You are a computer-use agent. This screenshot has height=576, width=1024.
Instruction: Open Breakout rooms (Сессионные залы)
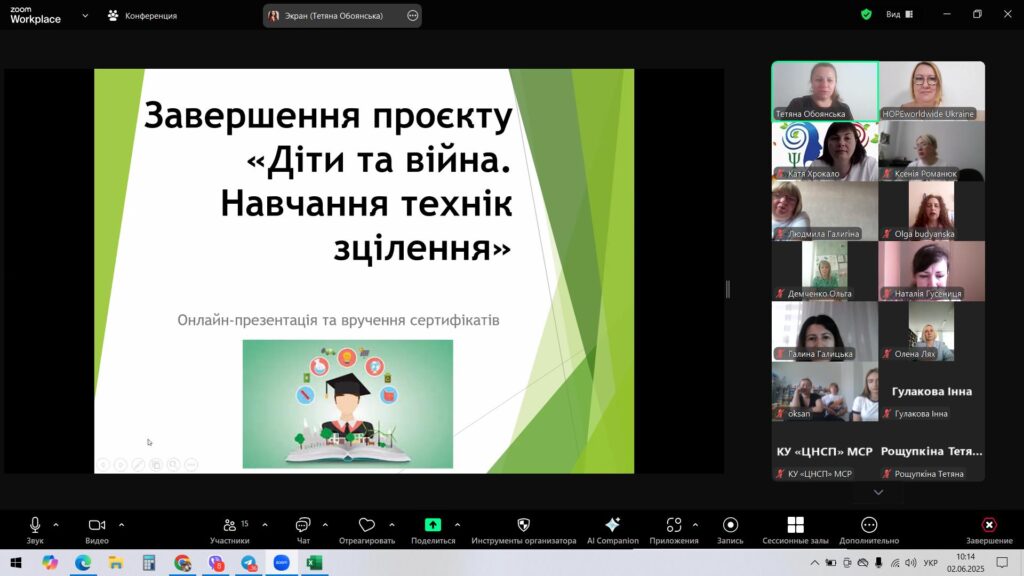795,525
